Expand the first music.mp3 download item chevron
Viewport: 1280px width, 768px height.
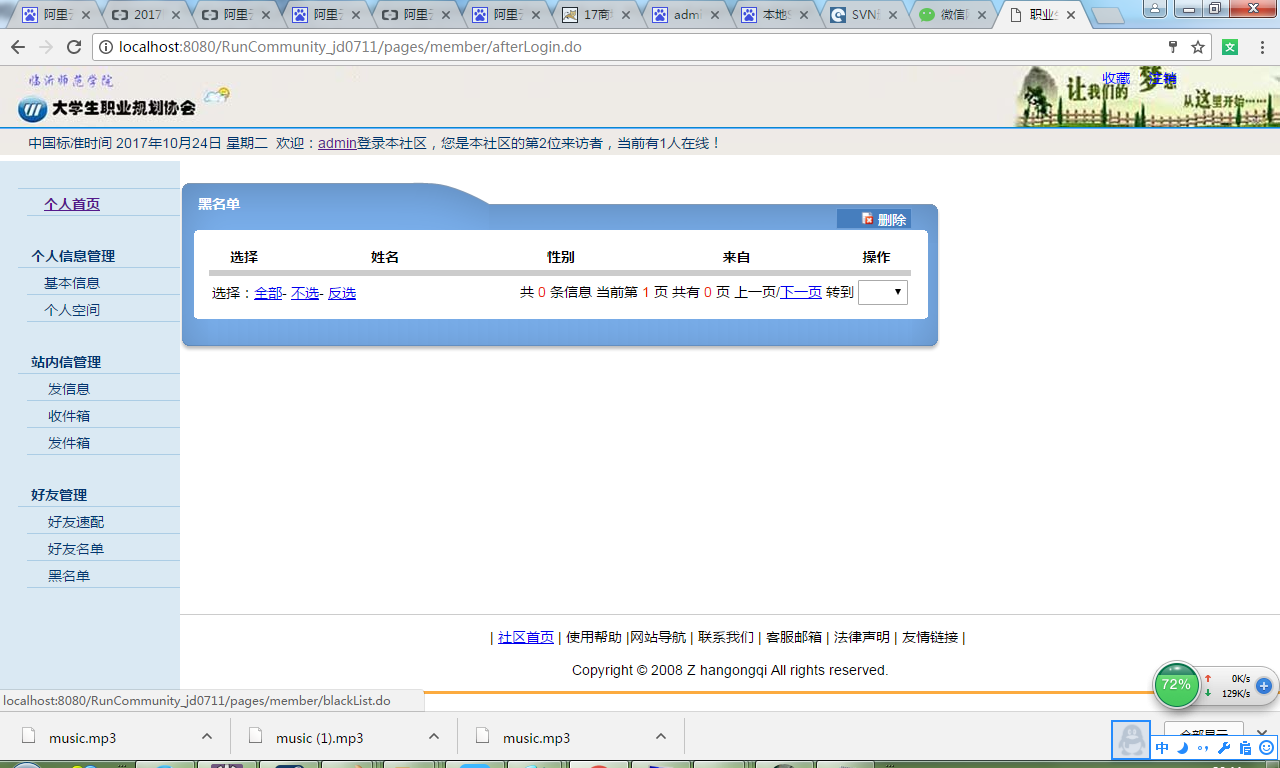[207, 736]
